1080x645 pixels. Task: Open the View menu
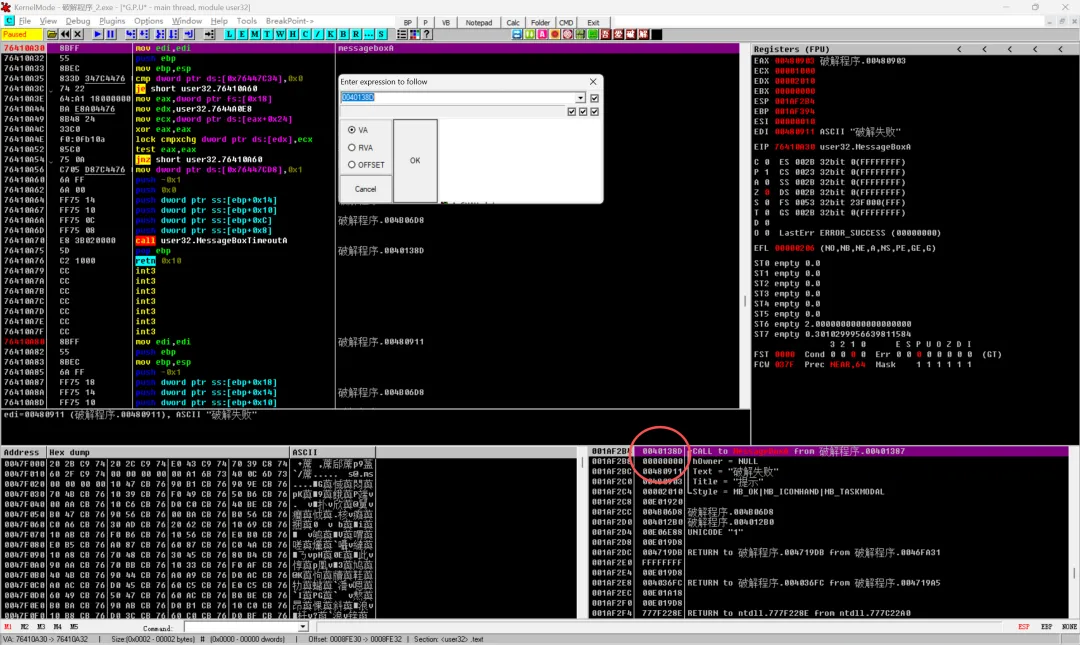click(x=48, y=21)
